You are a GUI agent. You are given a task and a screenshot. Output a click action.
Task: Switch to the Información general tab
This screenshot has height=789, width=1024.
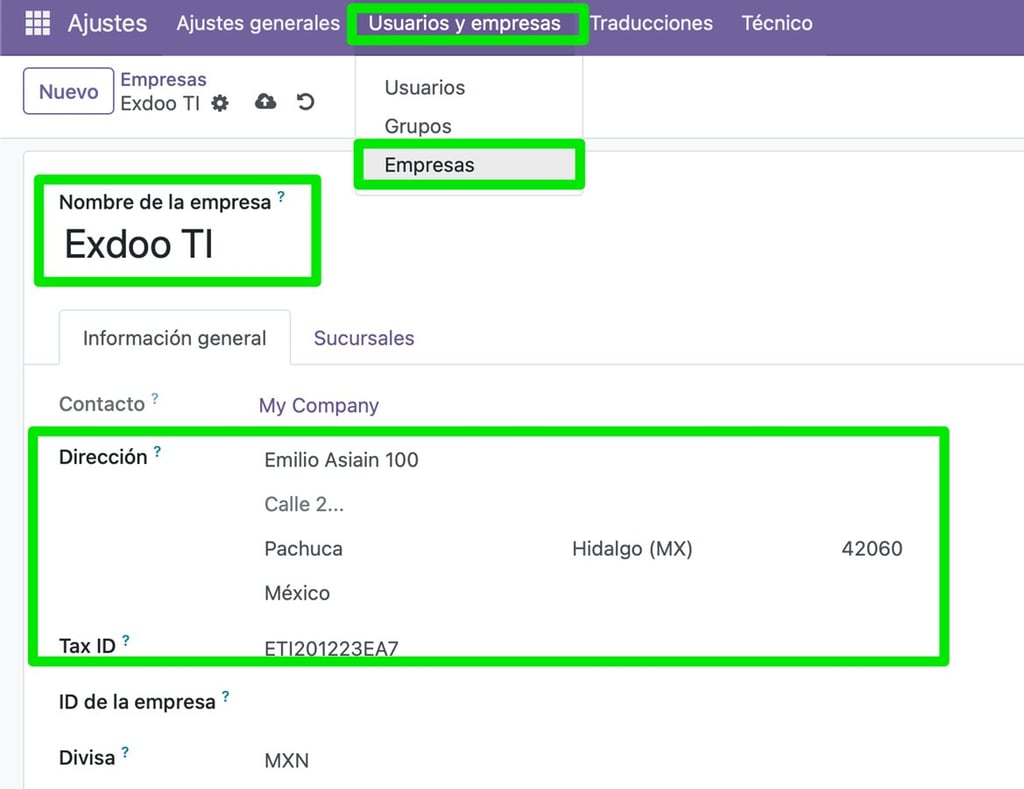coord(174,338)
